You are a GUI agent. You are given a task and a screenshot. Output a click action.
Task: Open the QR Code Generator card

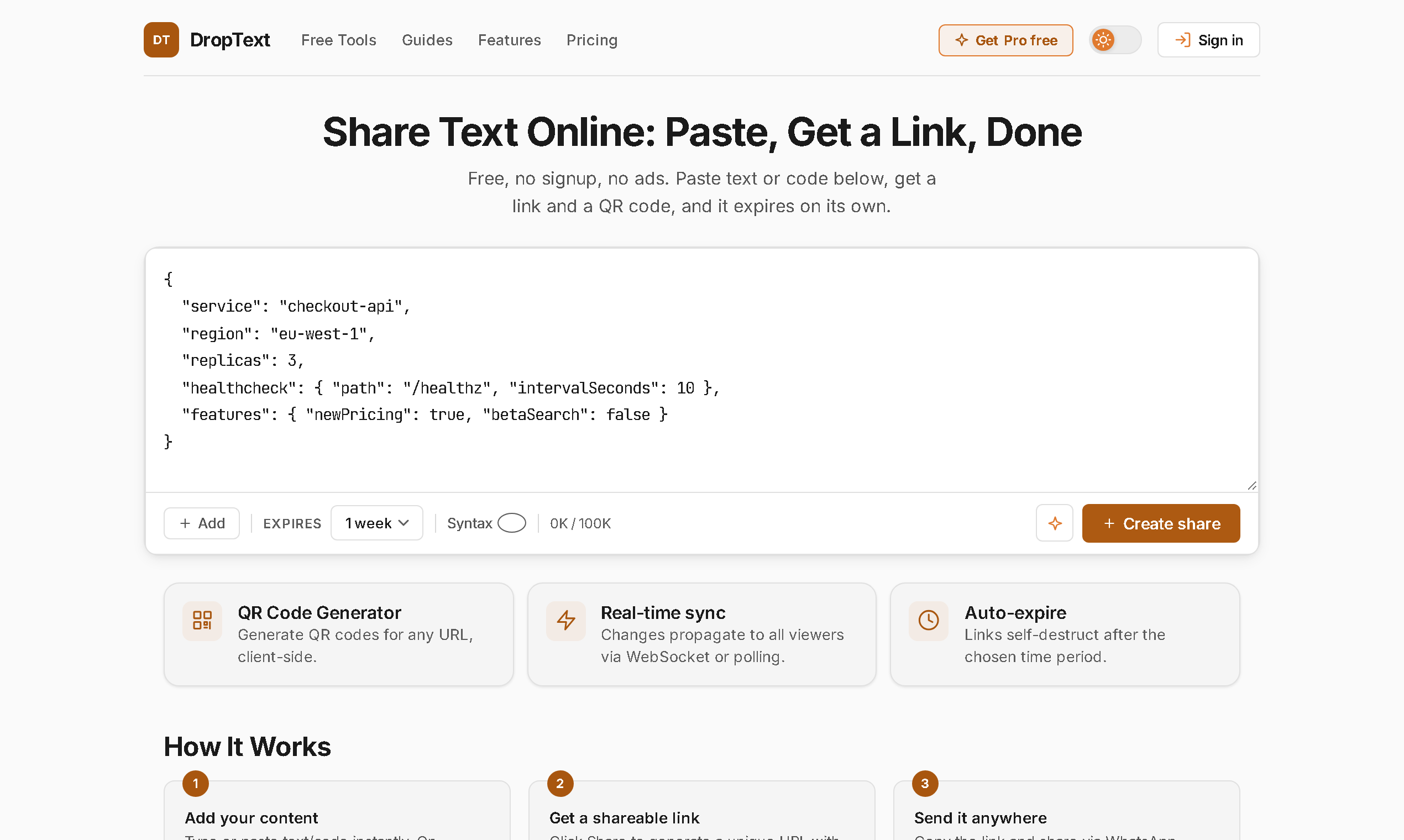[x=338, y=634]
